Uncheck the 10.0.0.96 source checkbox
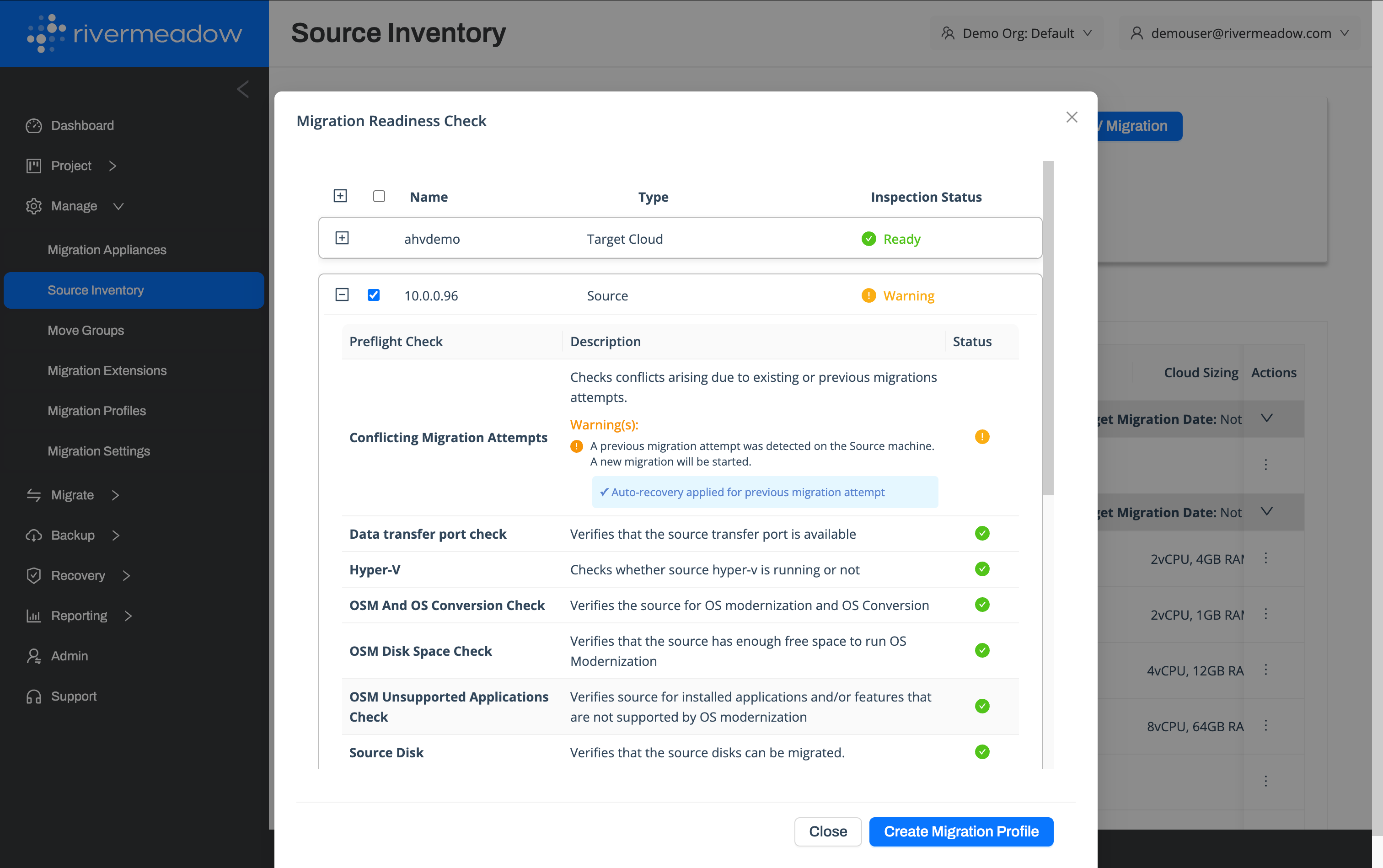 [374, 295]
